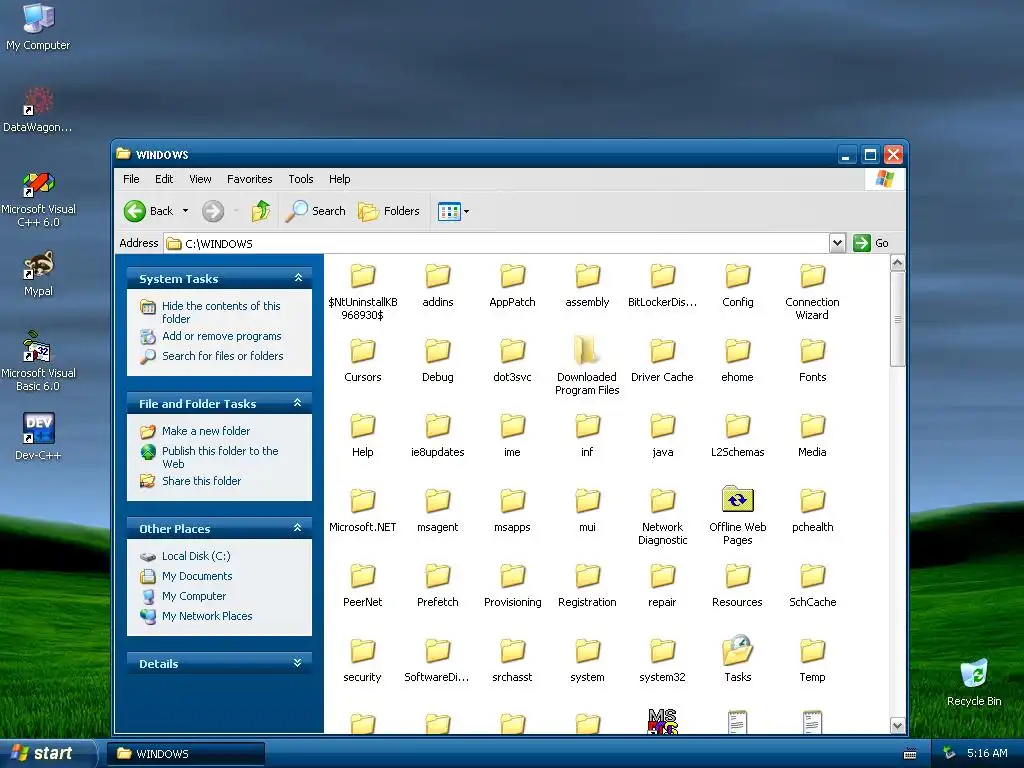Click Make a new folder link
The width and height of the screenshot is (1024, 768).
206,431
